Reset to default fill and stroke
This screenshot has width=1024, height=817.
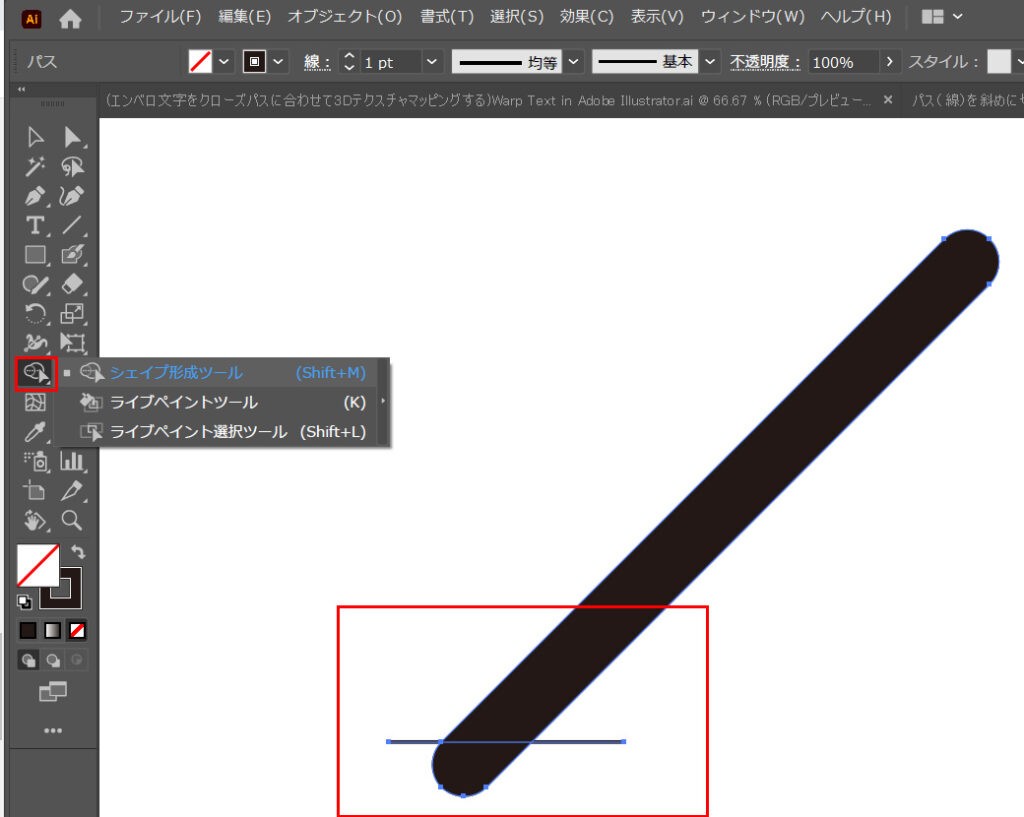[x=24, y=602]
